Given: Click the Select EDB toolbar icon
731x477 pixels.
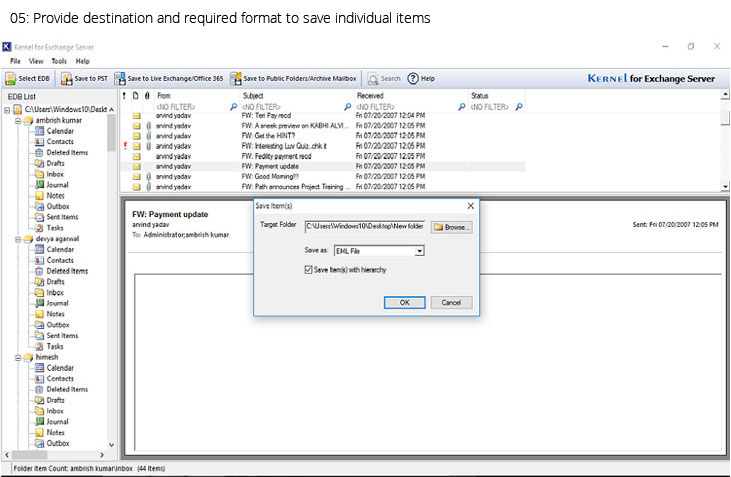Looking at the screenshot, I should coord(11,79).
